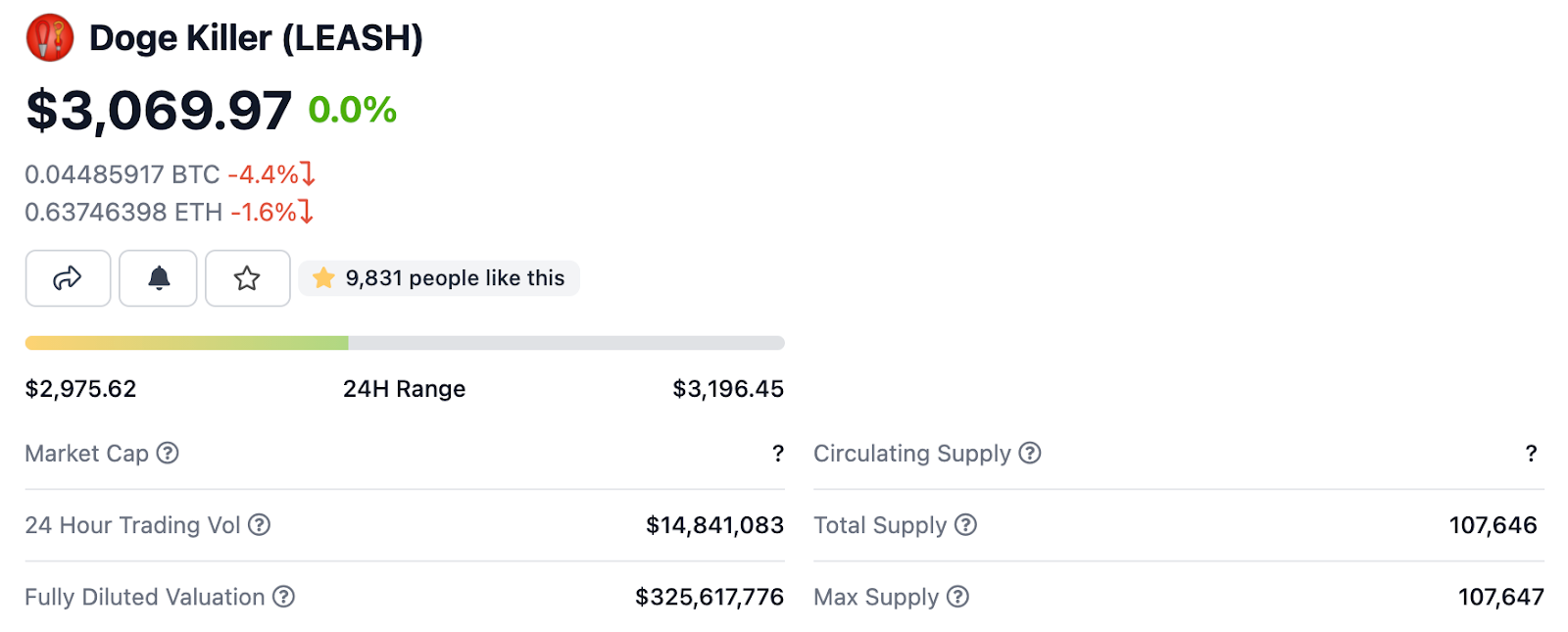Open the Circulating Supply info icon
Viewport: 1568px width, 632px height.
pos(1030,453)
